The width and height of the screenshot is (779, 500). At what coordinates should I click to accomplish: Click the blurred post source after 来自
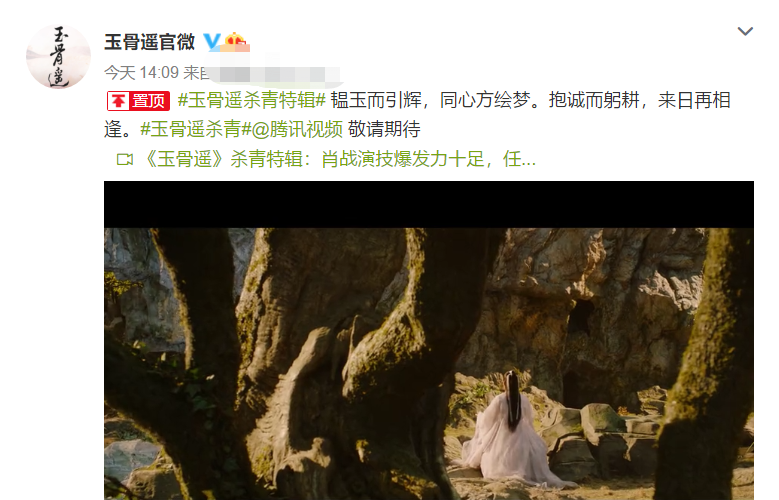tap(275, 74)
